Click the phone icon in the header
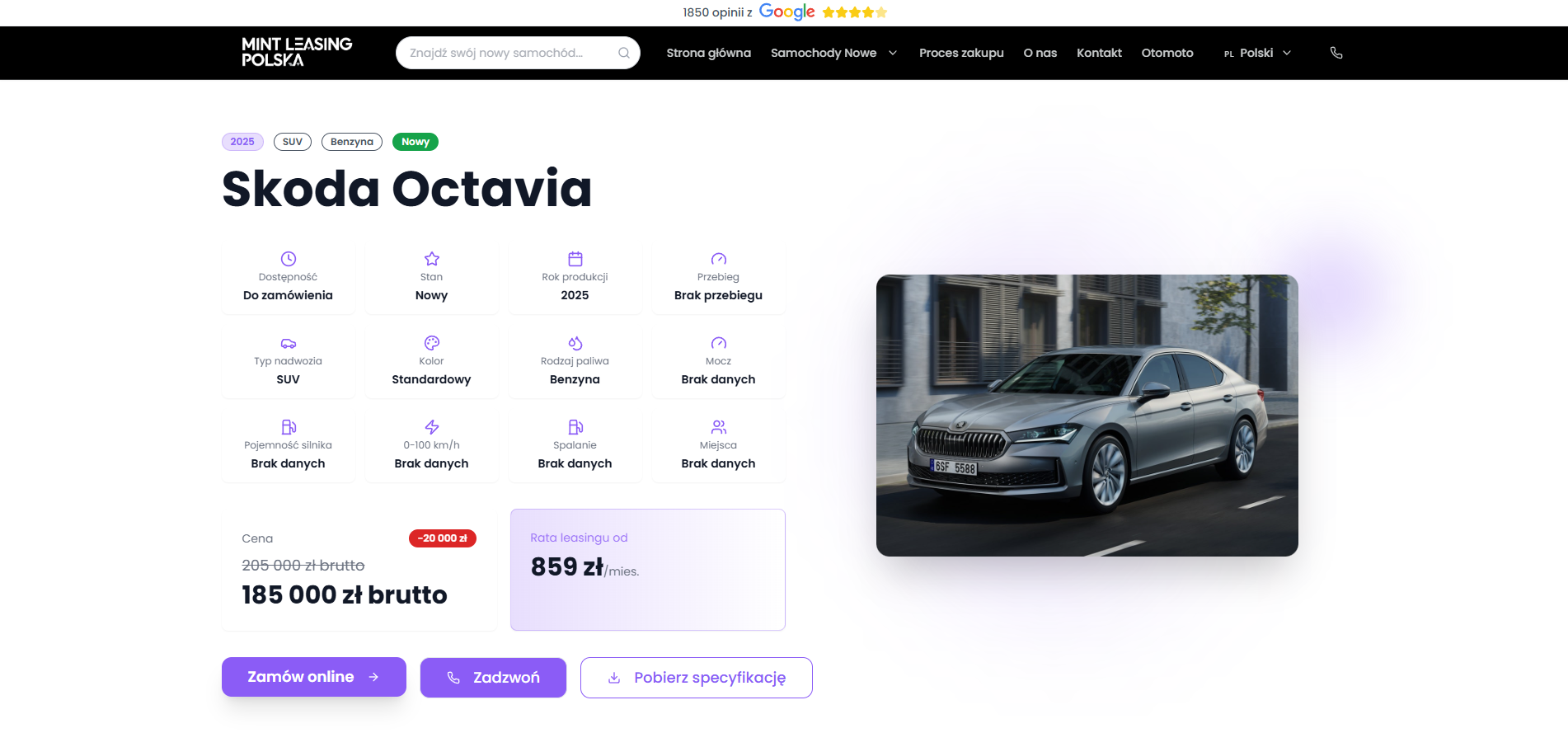The width and height of the screenshot is (1568, 747). click(x=1336, y=53)
